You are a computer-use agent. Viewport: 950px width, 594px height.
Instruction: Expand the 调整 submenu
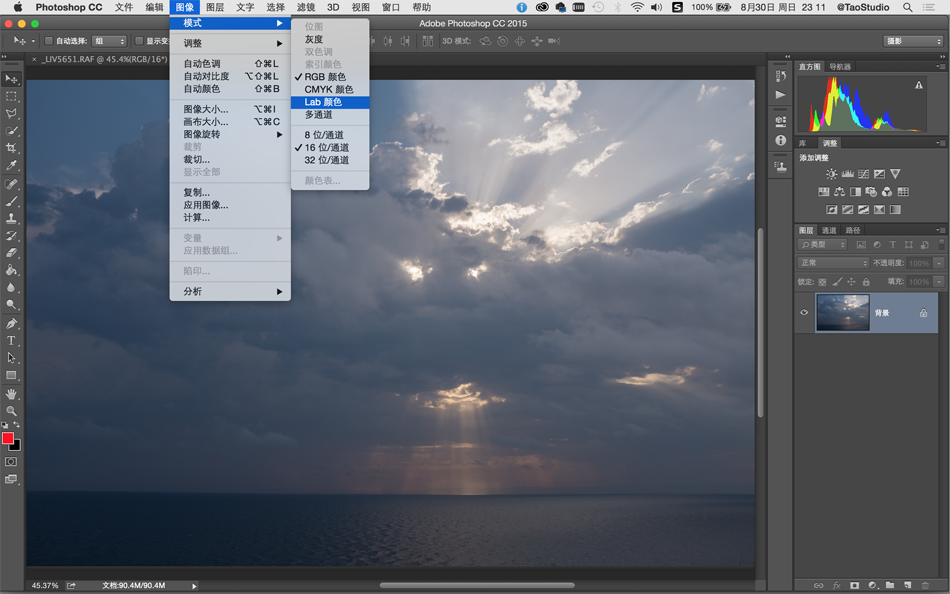click(x=230, y=44)
